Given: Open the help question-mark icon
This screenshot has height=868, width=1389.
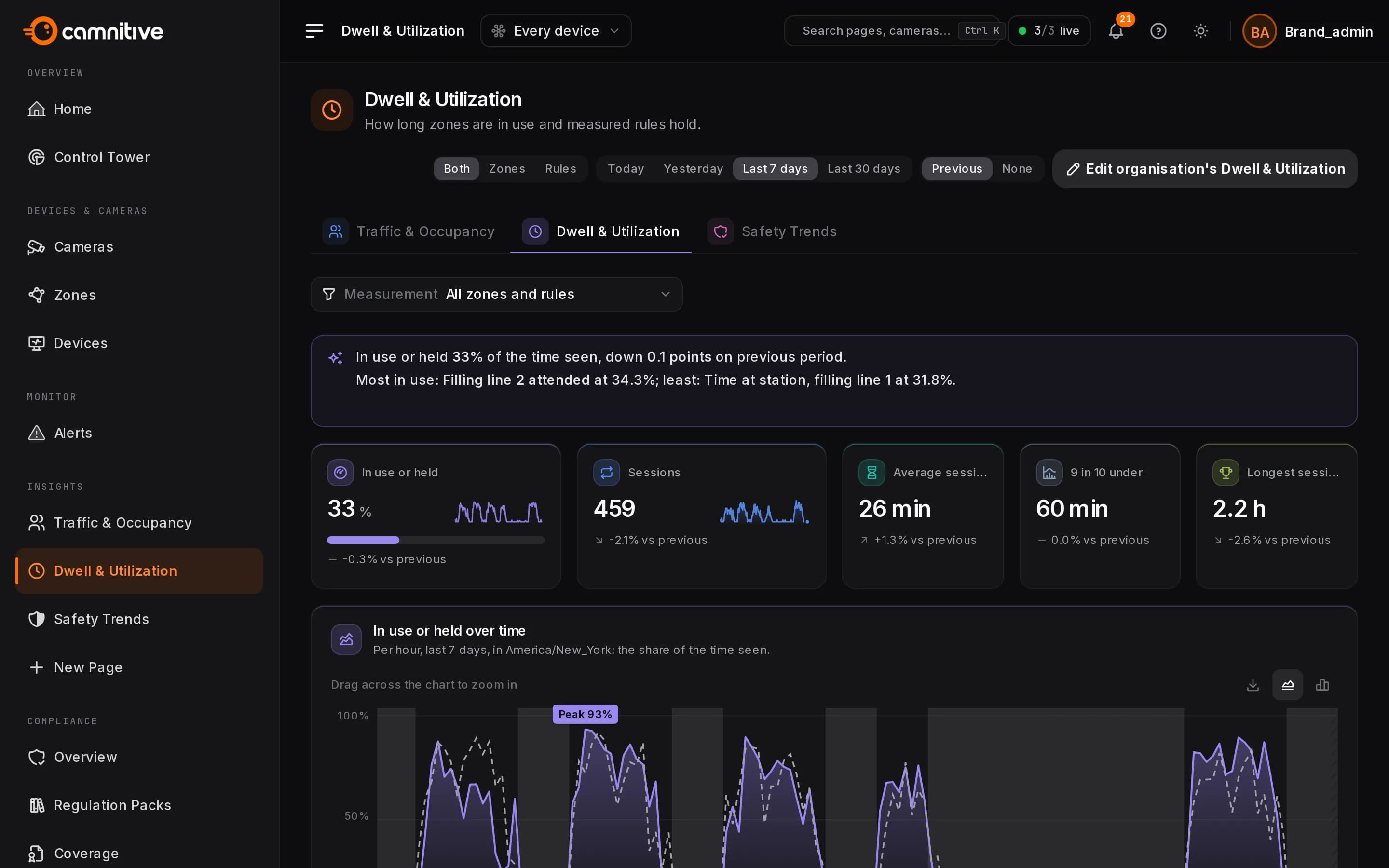Looking at the screenshot, I should (x=1157, y=31).
